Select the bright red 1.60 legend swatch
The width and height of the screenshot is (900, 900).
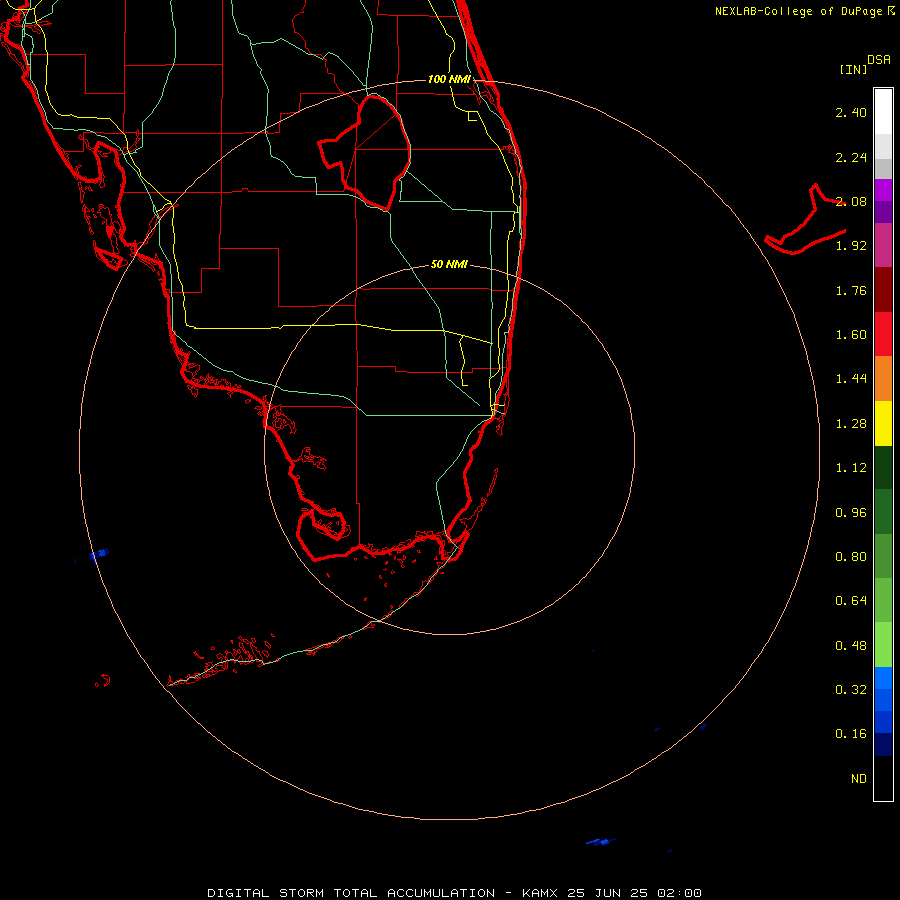point(883,334)
